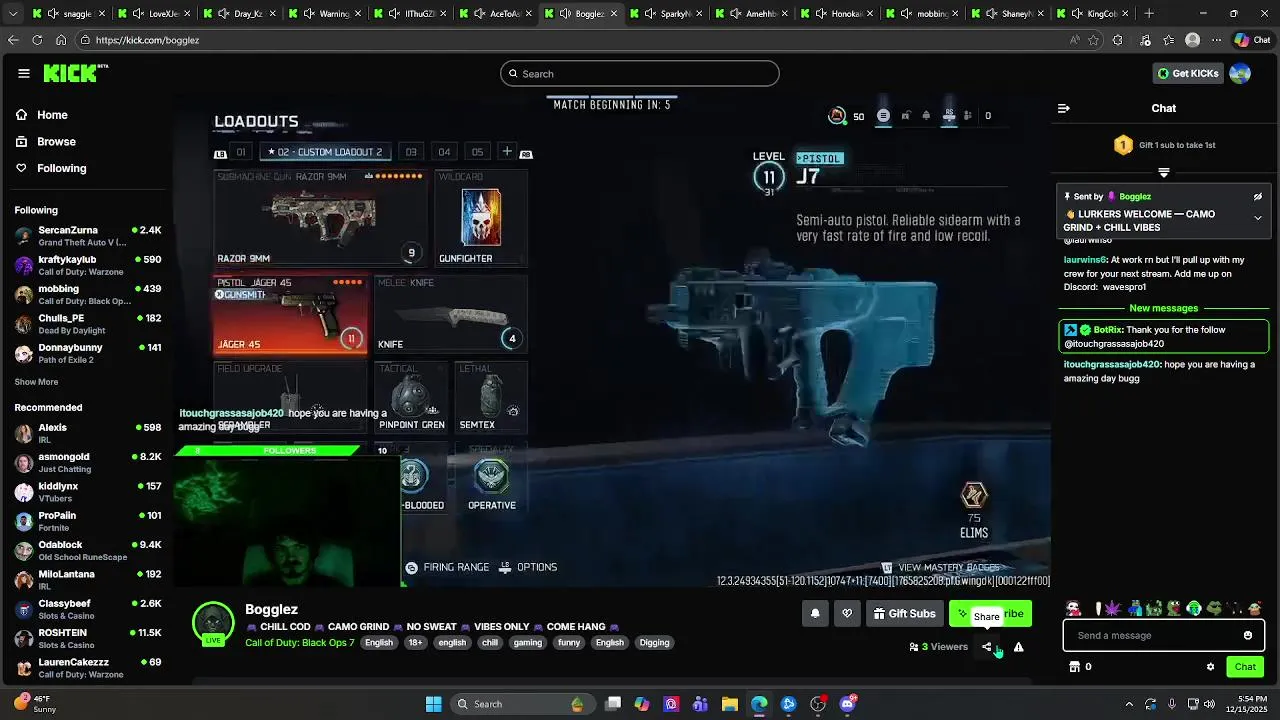Open browser extensions icon
Image resolution: width=1280 pixels, height=720 pixels.
pyautogui.click(x=1118, y=40)
